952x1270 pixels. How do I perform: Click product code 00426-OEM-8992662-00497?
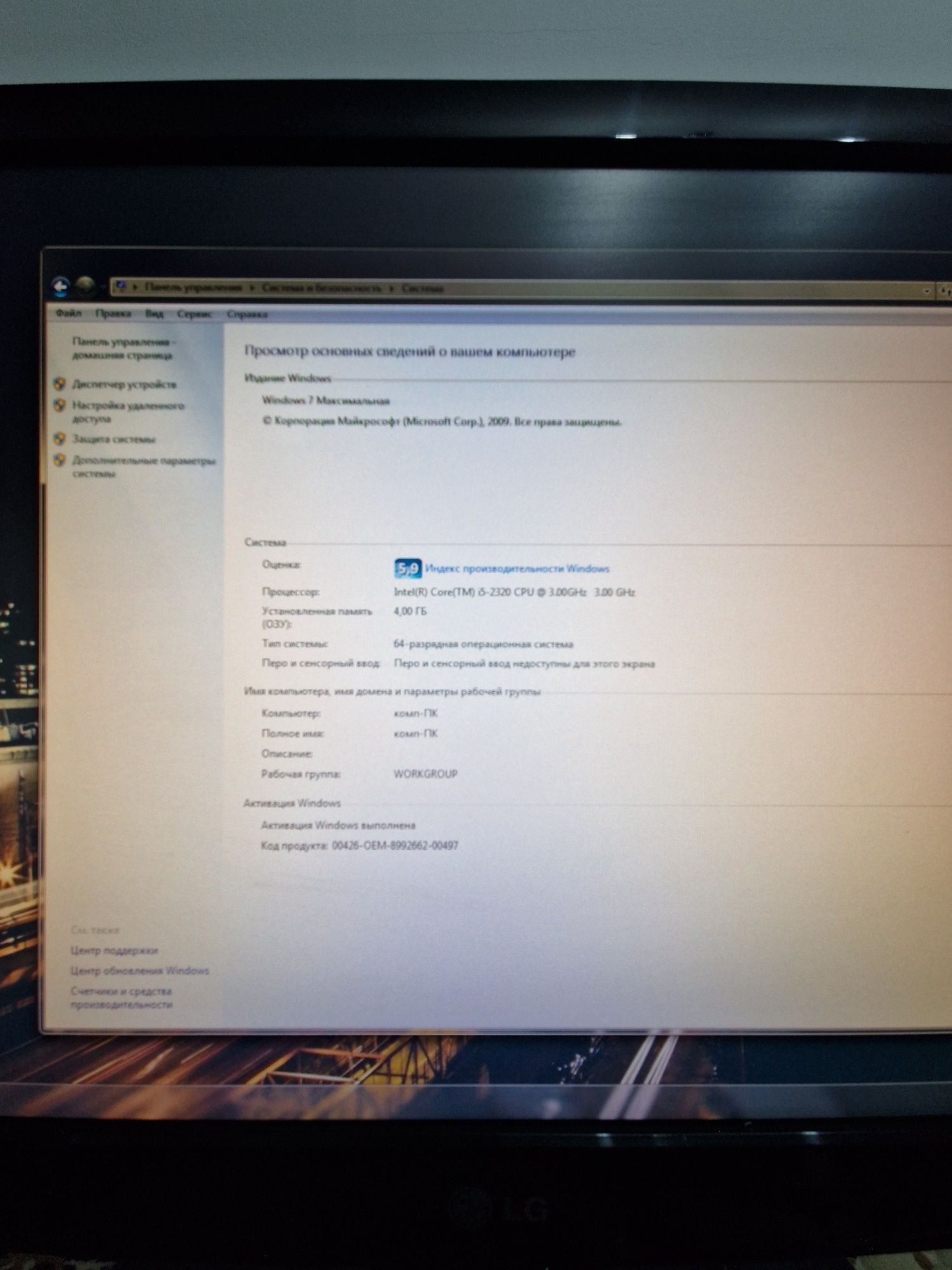point(395,845)
